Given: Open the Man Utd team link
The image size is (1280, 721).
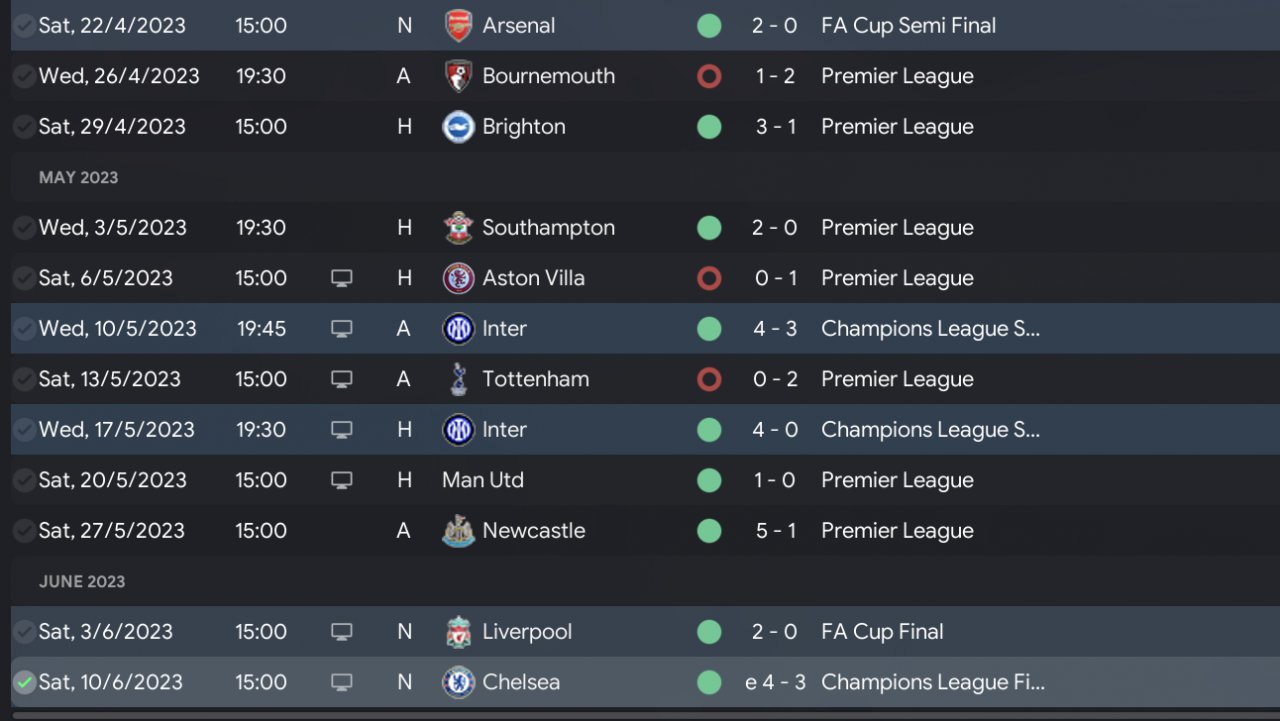Looking at the screenshot, I should click(483, 481).
